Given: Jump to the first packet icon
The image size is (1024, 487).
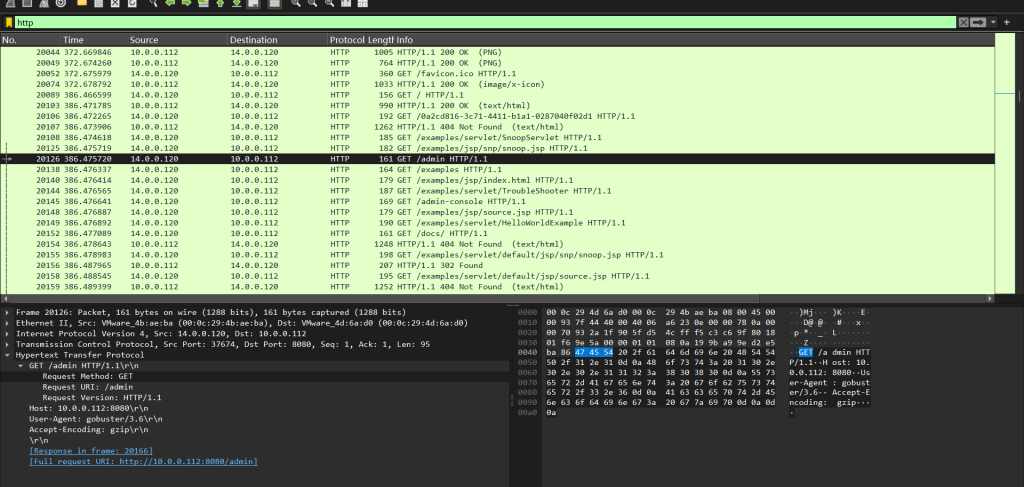Looking at the screenshot, I should click(220, 4).
